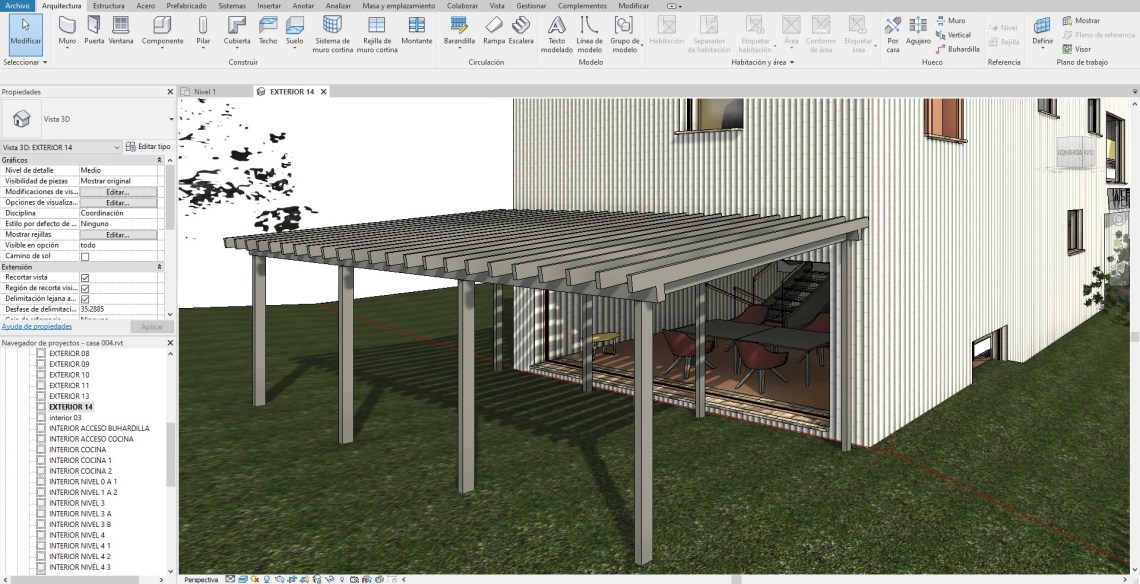This screenshot has height=584, width=1140.
Task: Select the Rampa ramp tool
Action: click(494, 30)
